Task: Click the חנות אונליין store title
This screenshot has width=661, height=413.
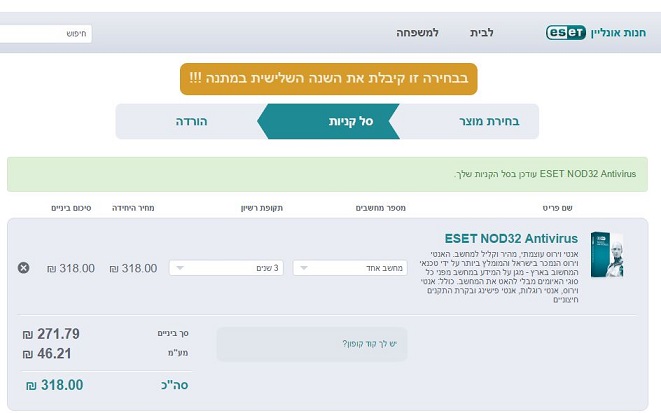Action: [627, 33]
